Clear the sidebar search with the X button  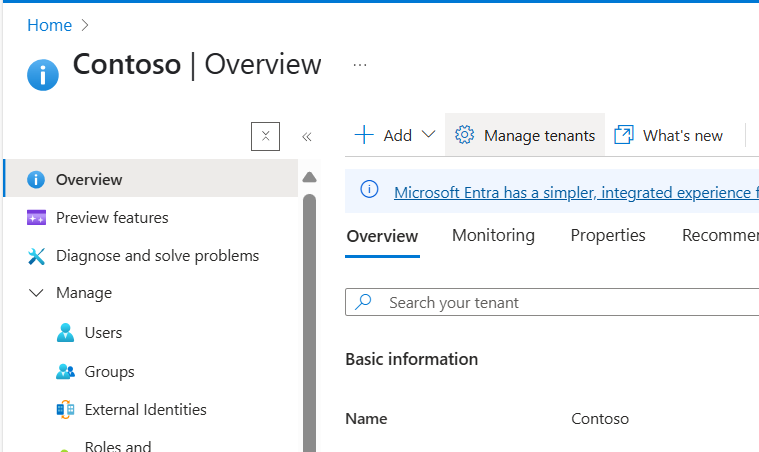[265, 136]
